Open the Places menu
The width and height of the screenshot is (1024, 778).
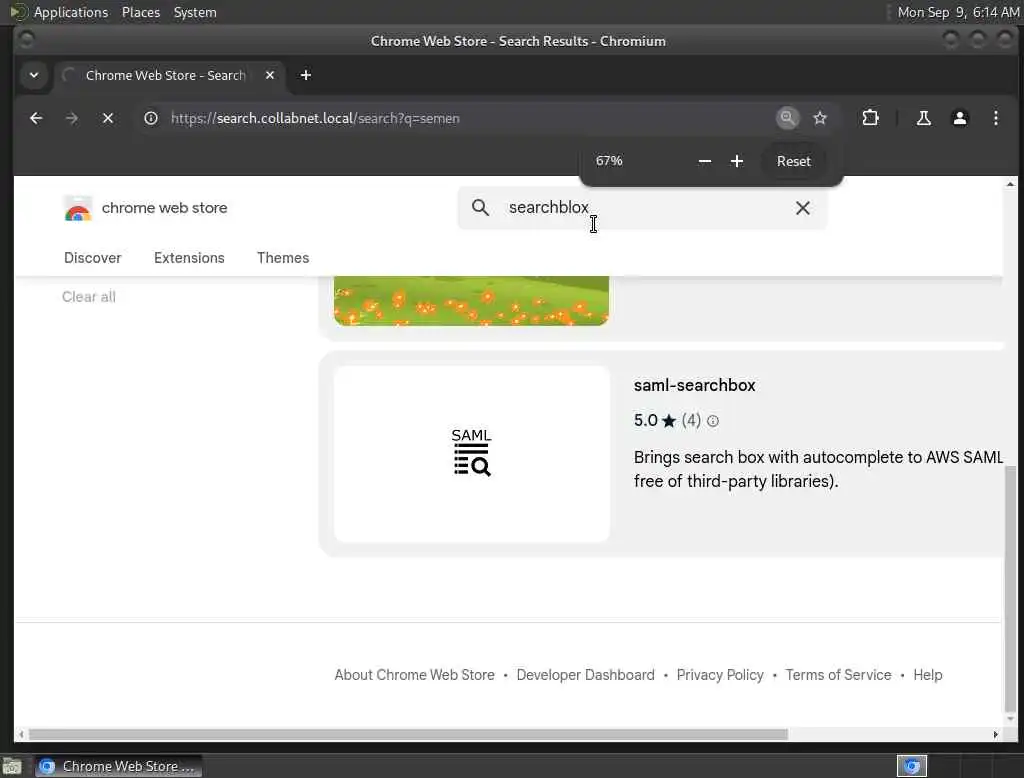(140, 12)
